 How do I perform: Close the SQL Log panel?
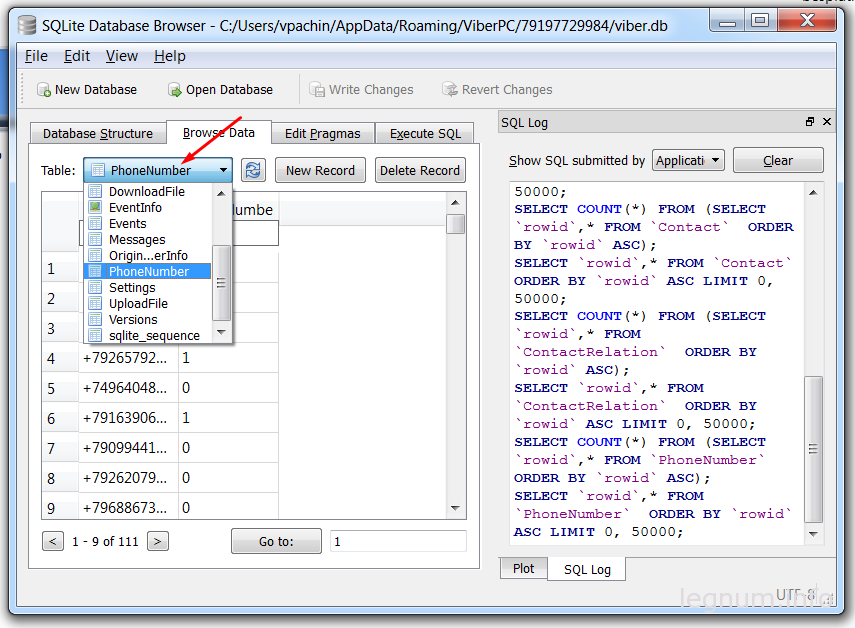coord(827,122)
